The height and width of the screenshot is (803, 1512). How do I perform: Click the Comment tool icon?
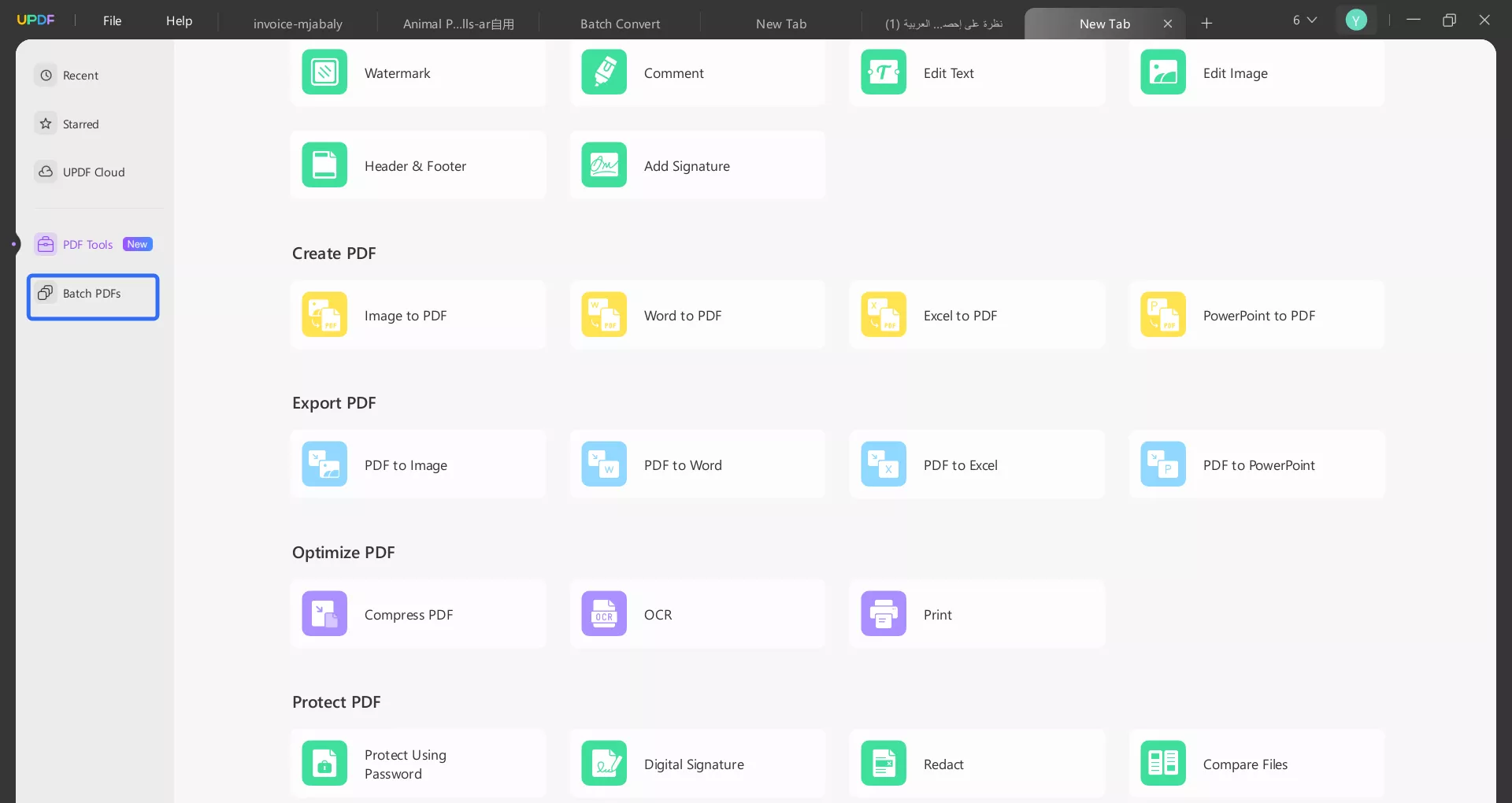click(604, 72)
